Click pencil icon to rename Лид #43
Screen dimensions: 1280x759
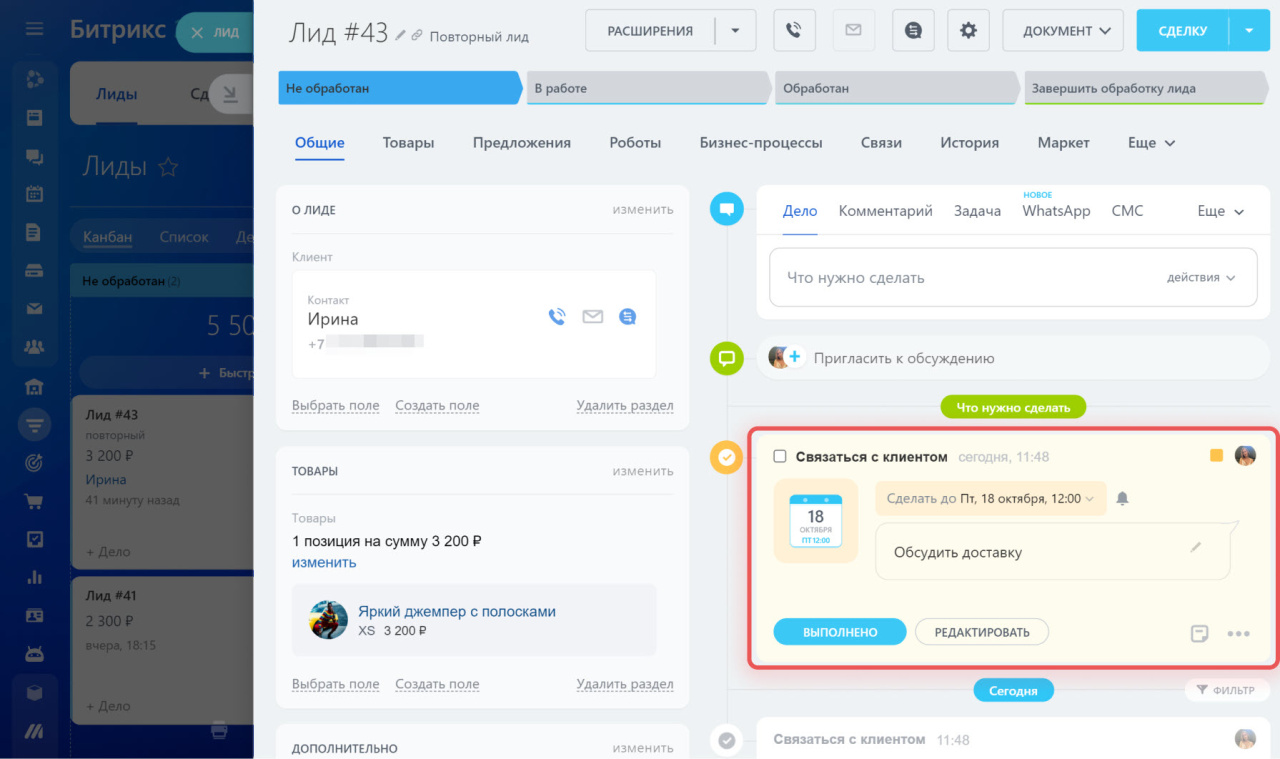click(x=401, y=35)
